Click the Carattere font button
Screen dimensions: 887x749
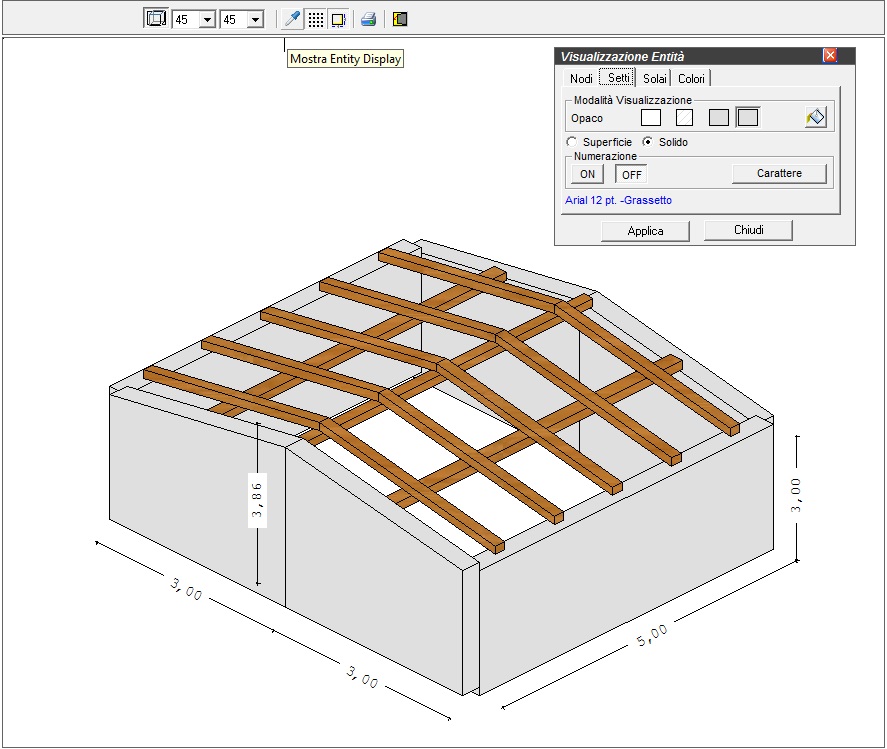click(779, 174)
